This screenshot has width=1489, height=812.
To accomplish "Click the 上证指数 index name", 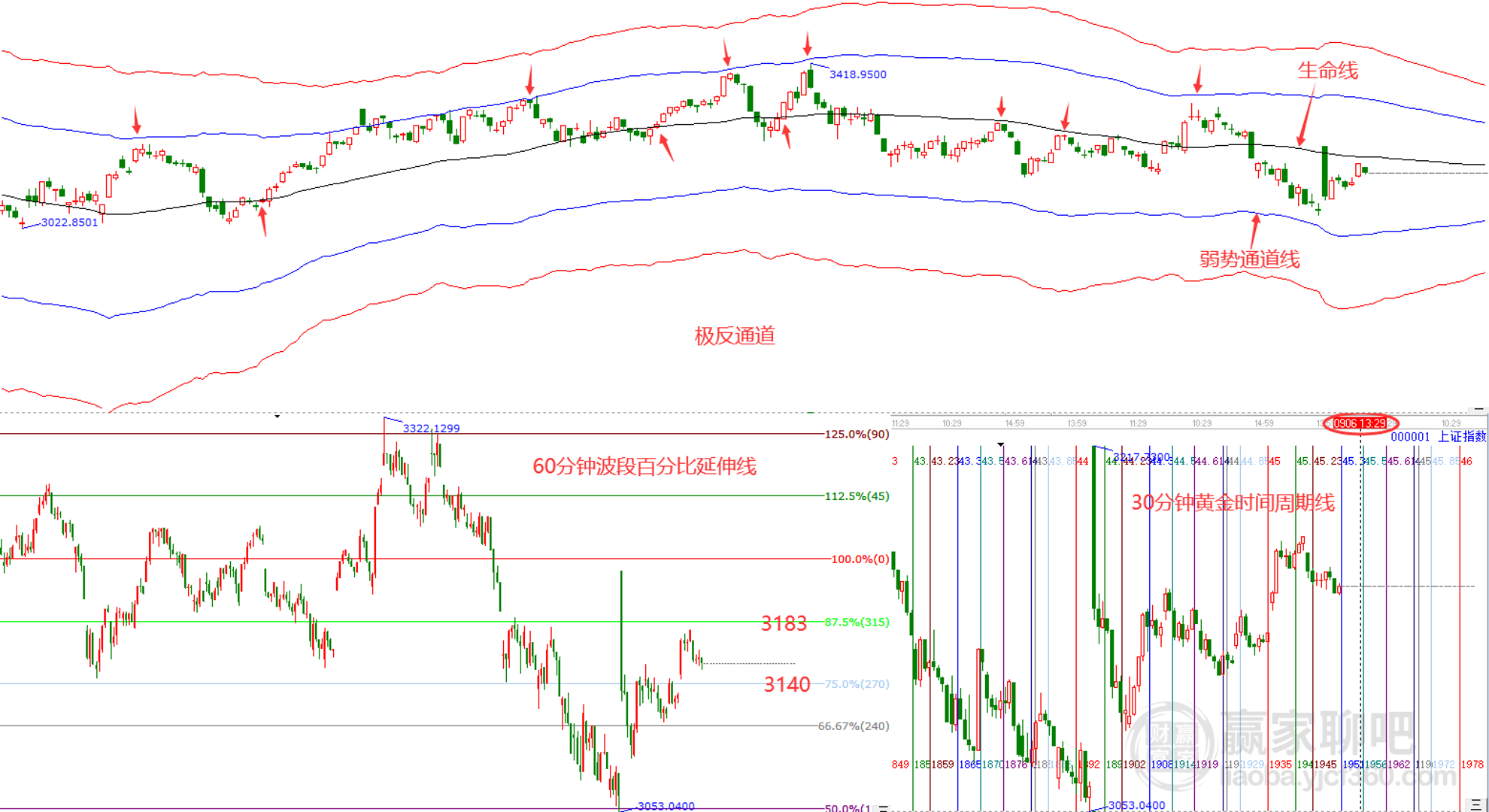I will (x=1461, y=437).
